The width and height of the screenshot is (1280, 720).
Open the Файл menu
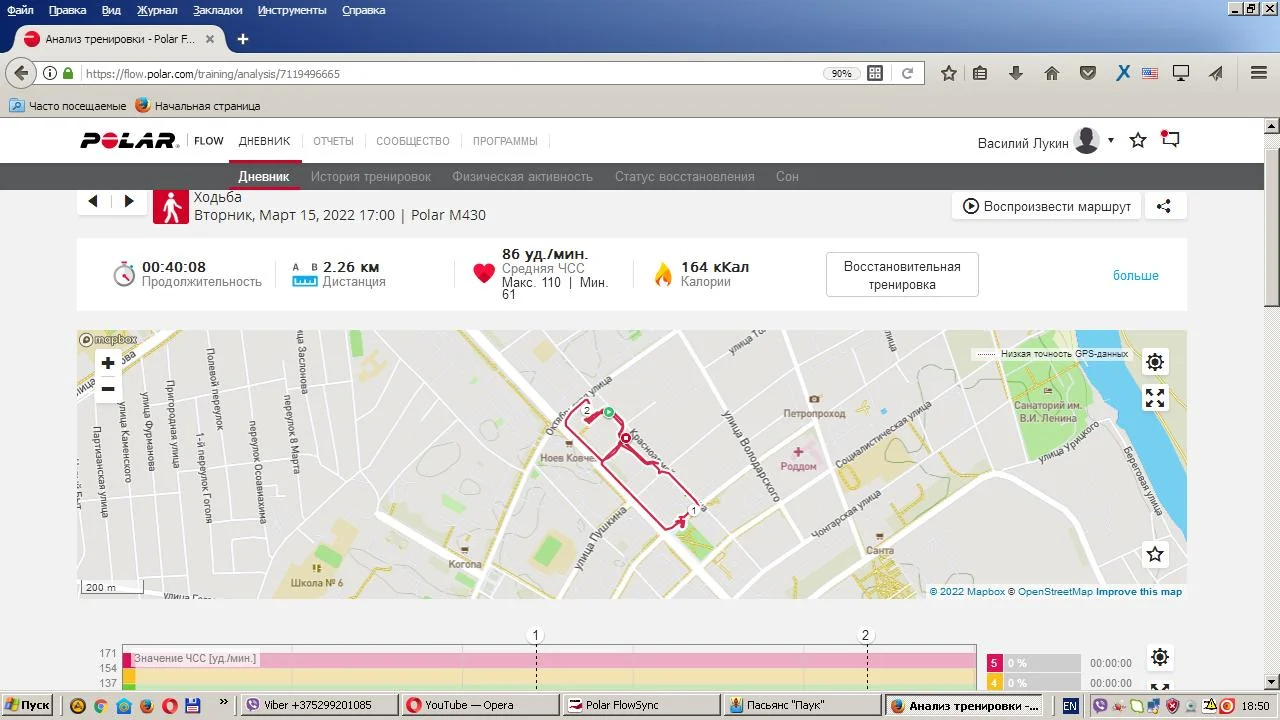tap(20, 10)
